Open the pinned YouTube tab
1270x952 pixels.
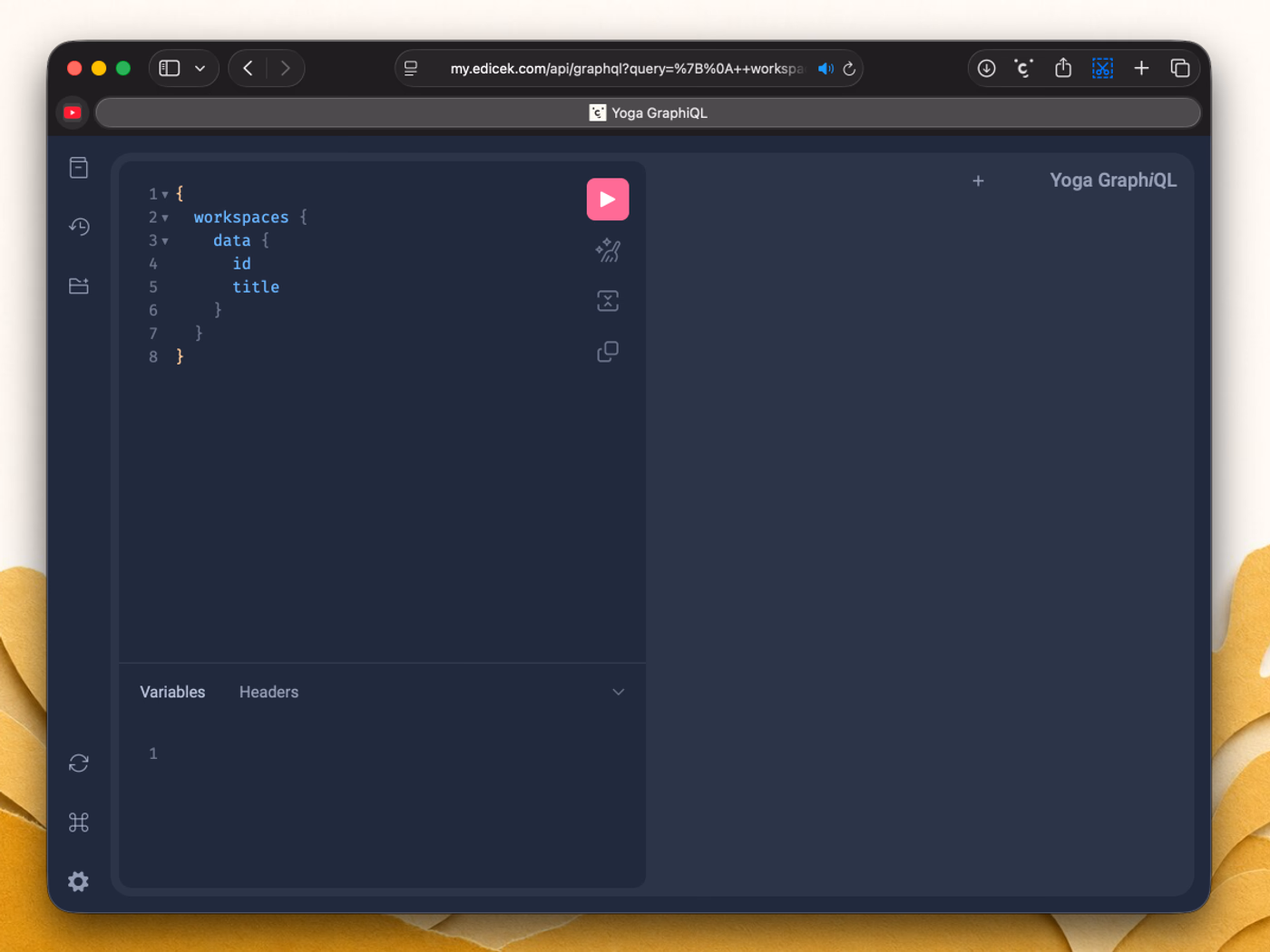(x=73, y=112)
